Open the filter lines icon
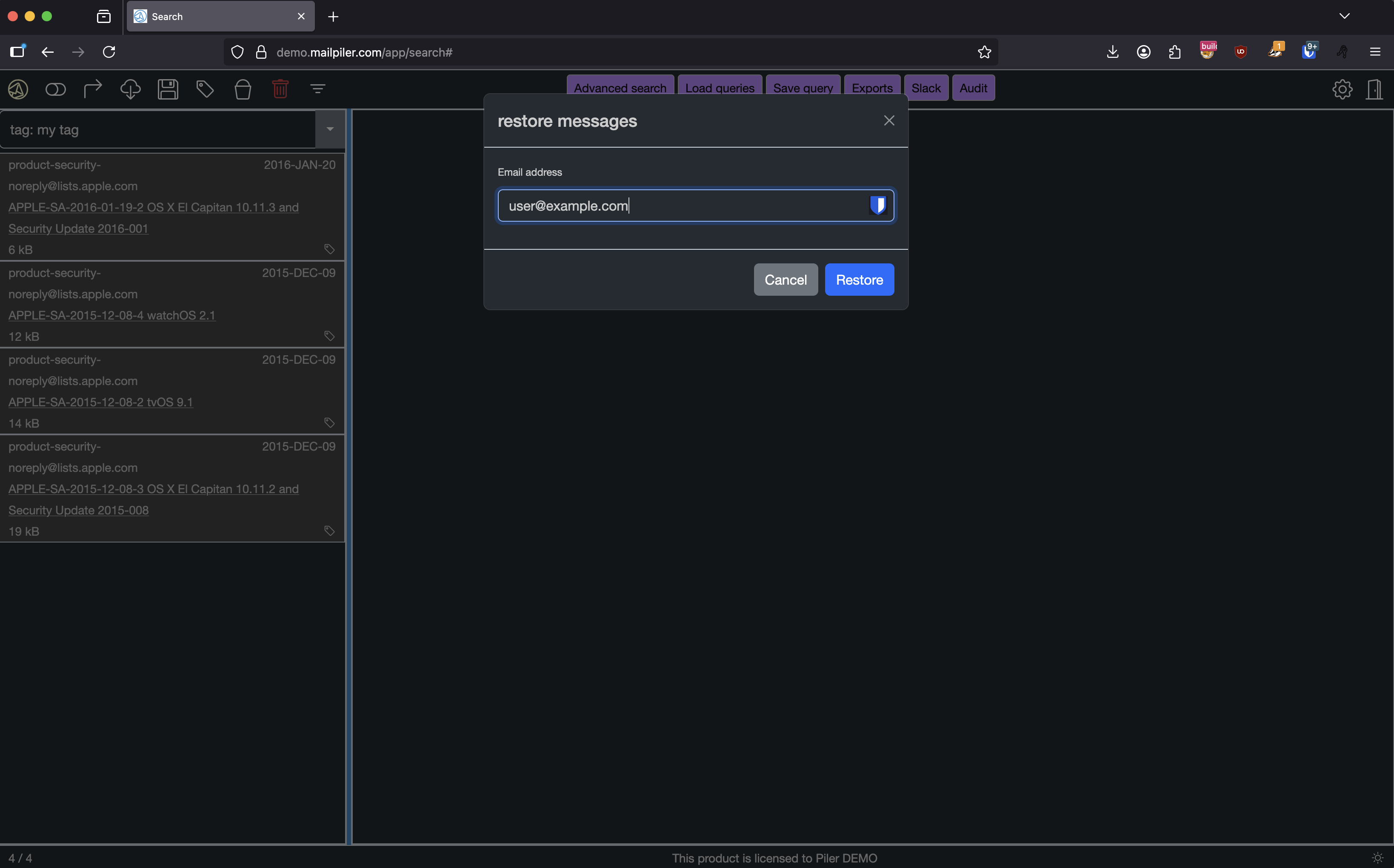The height and width of the screenshot is (868, 1394). pyautogui.click(x=317, y=89)
